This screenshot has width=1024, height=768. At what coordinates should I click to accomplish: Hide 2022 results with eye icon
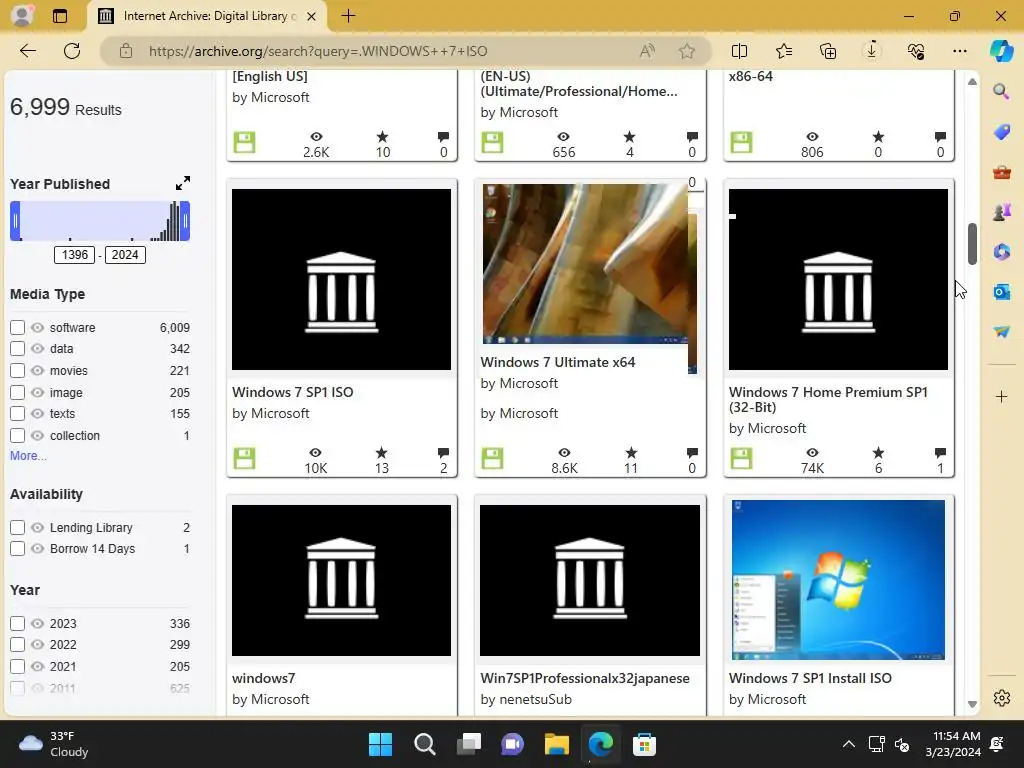pos(37,645)
